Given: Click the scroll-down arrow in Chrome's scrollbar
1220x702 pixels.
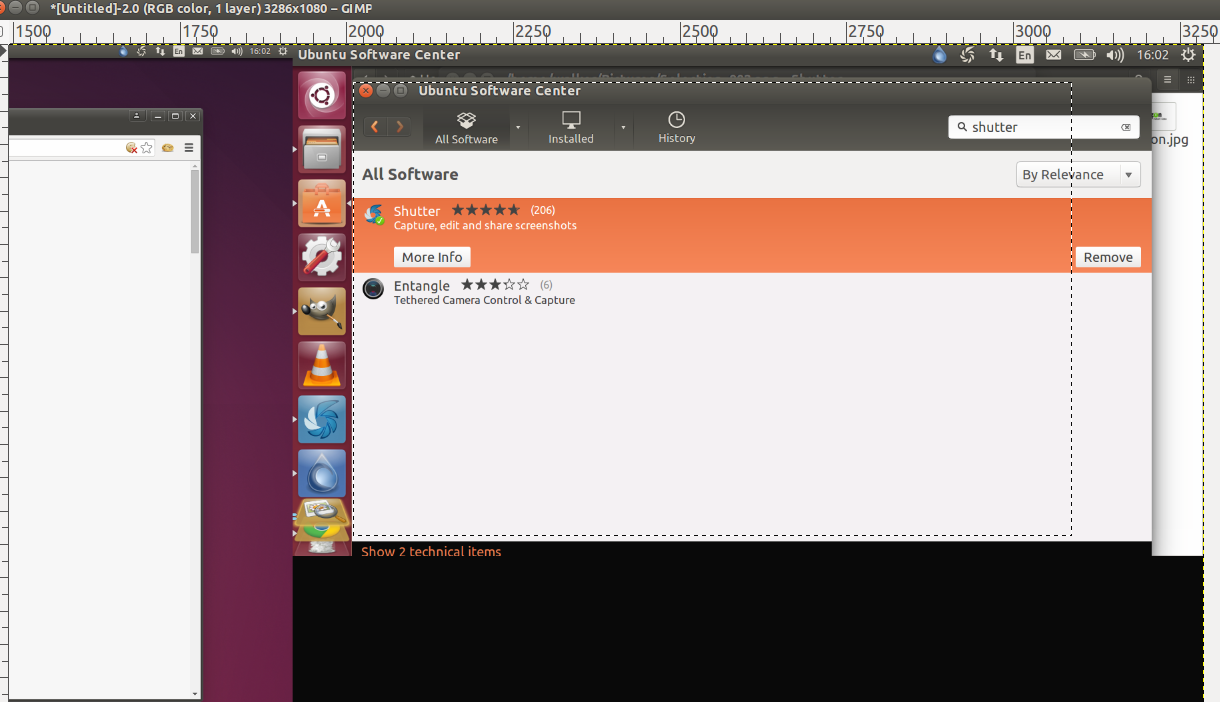Looking at the screenshot, I should pos(195,692).
